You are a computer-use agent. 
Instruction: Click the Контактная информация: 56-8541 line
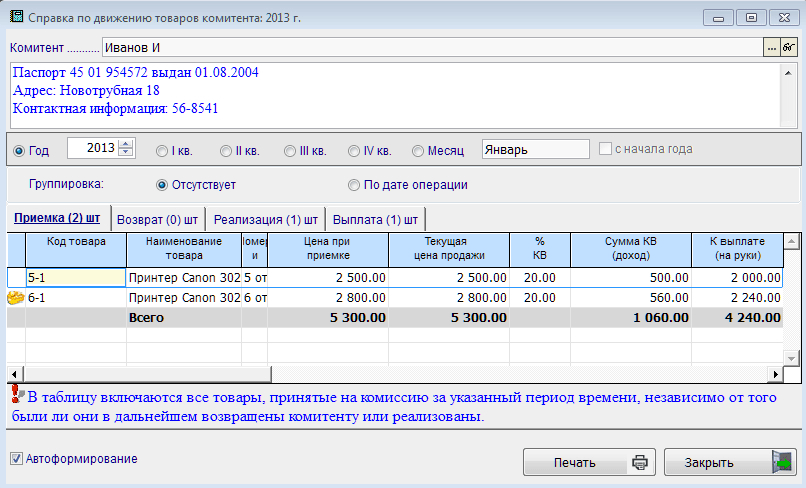click(x=116, y=109)
